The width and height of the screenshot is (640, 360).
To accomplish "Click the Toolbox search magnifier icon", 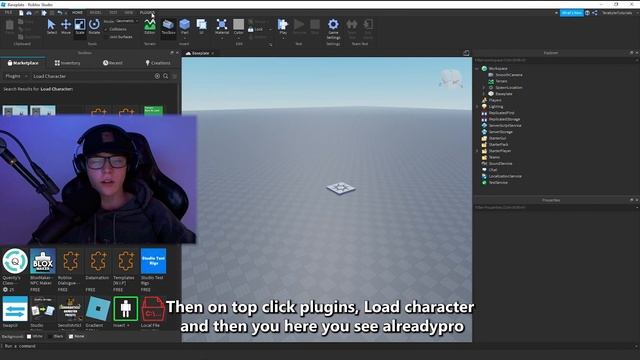I will pos(166,76).
